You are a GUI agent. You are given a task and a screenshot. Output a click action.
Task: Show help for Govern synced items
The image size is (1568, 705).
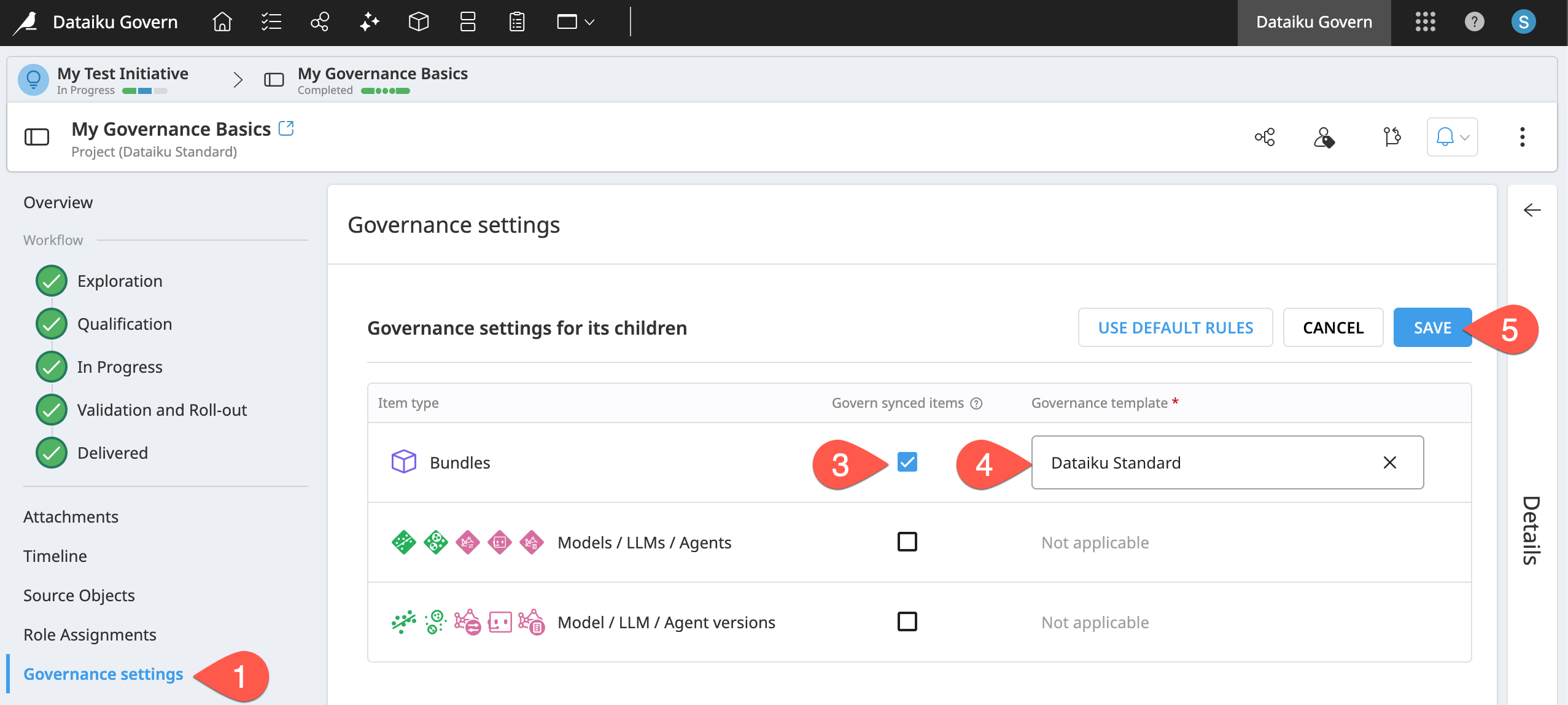coord(976,403)
